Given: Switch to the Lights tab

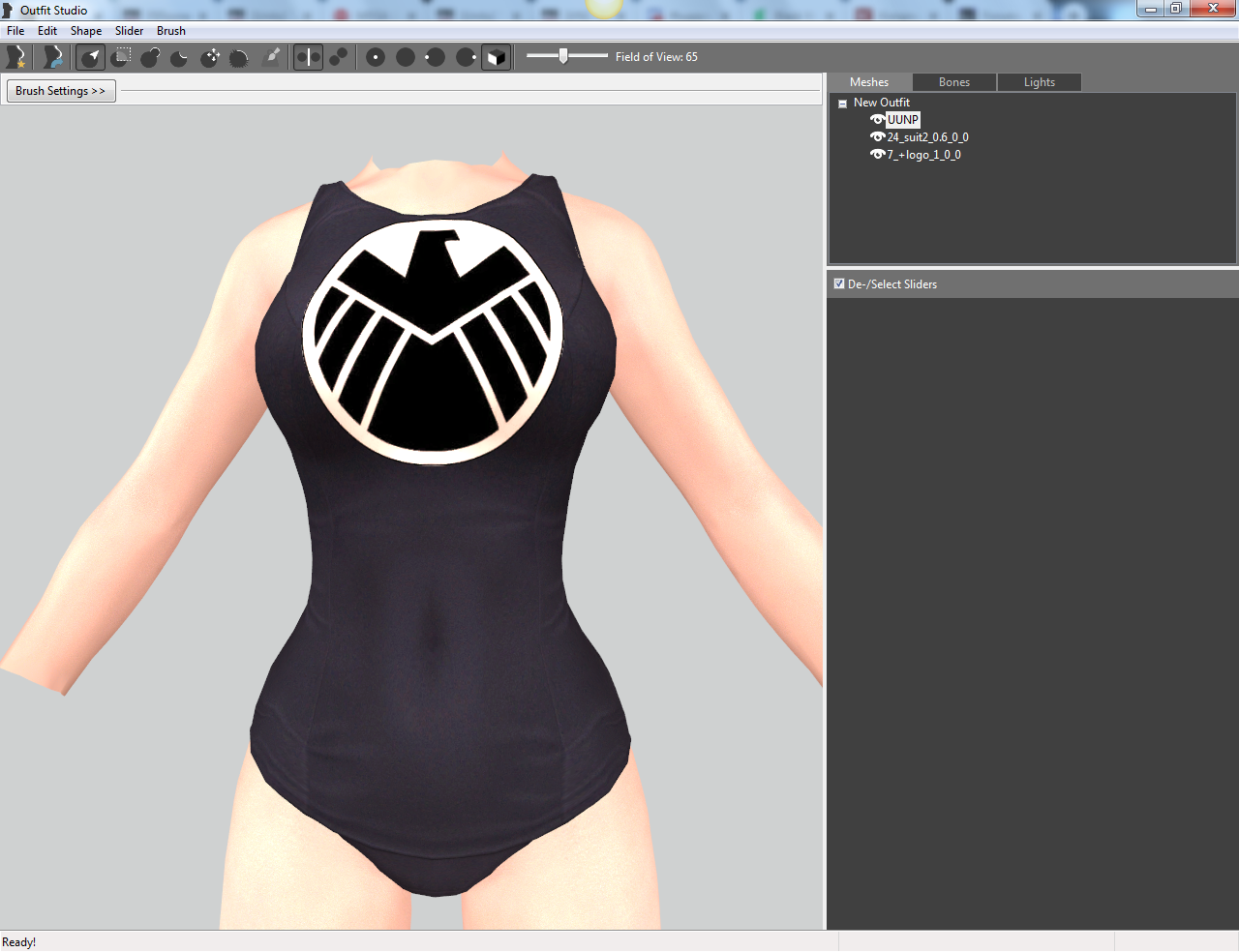Looking at the screenshot, I should tap(1040, 82).
